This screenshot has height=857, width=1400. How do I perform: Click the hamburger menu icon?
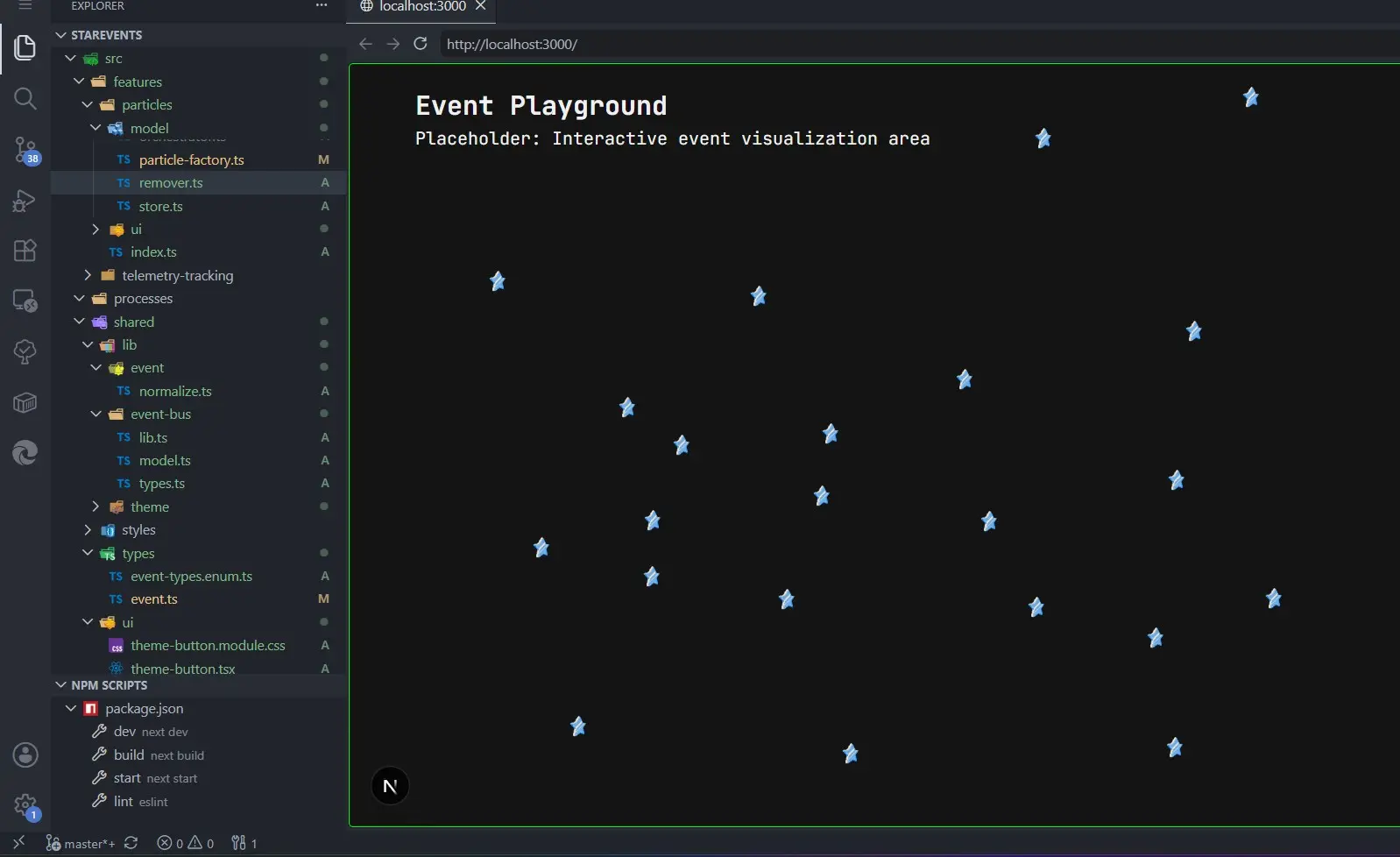point(25,5)
